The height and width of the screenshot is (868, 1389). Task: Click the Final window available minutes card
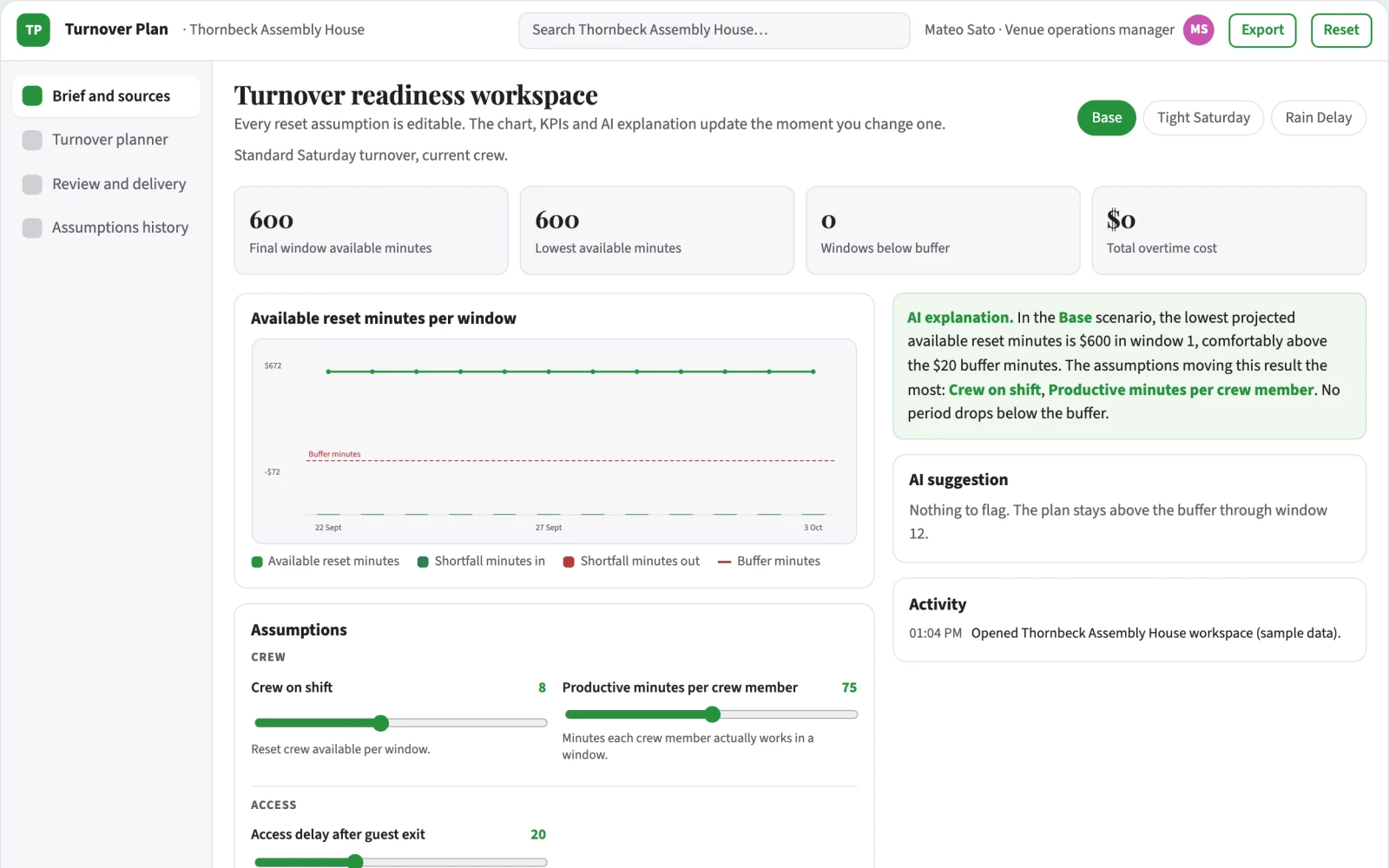pyautogui.click(x=371, y=230)
